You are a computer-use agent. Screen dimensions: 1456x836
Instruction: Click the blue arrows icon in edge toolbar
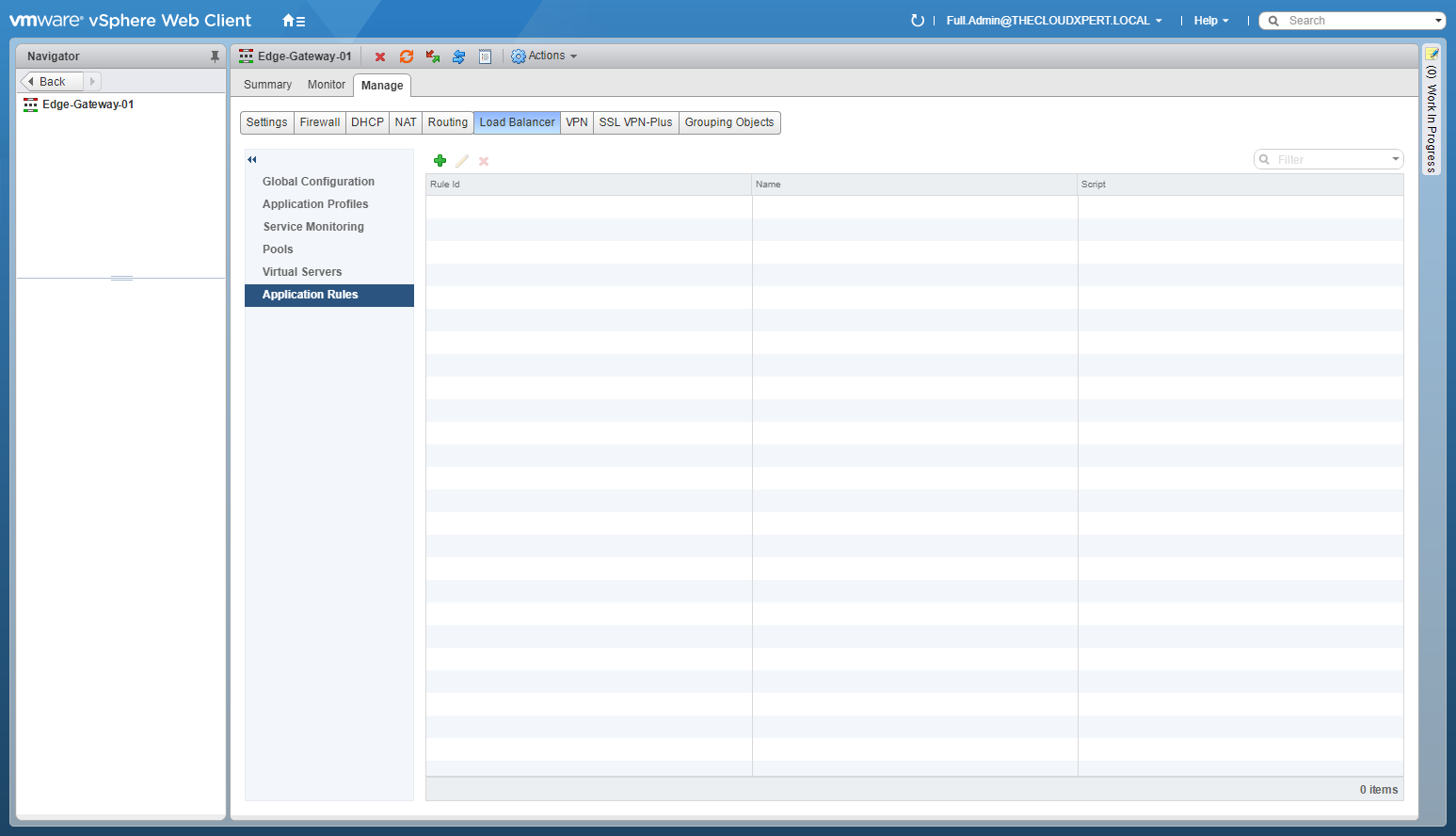click(459, 57)
